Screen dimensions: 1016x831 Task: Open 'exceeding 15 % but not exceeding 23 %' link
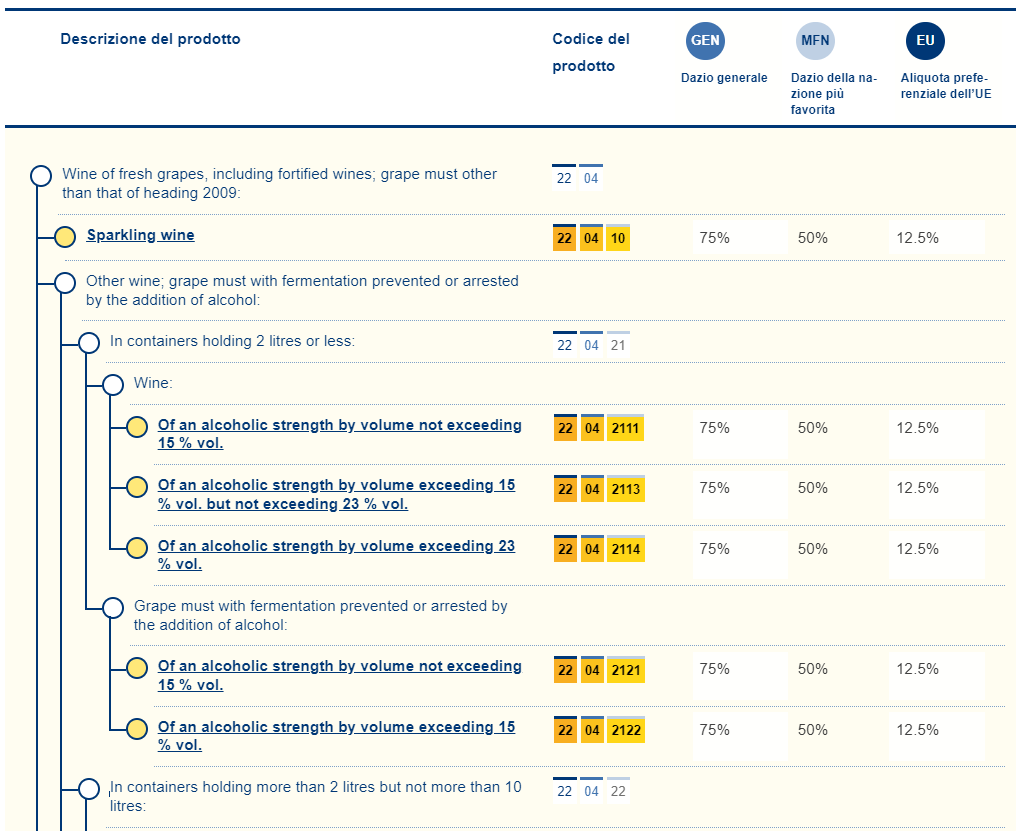pyautogui.click(x=336, y=494)
